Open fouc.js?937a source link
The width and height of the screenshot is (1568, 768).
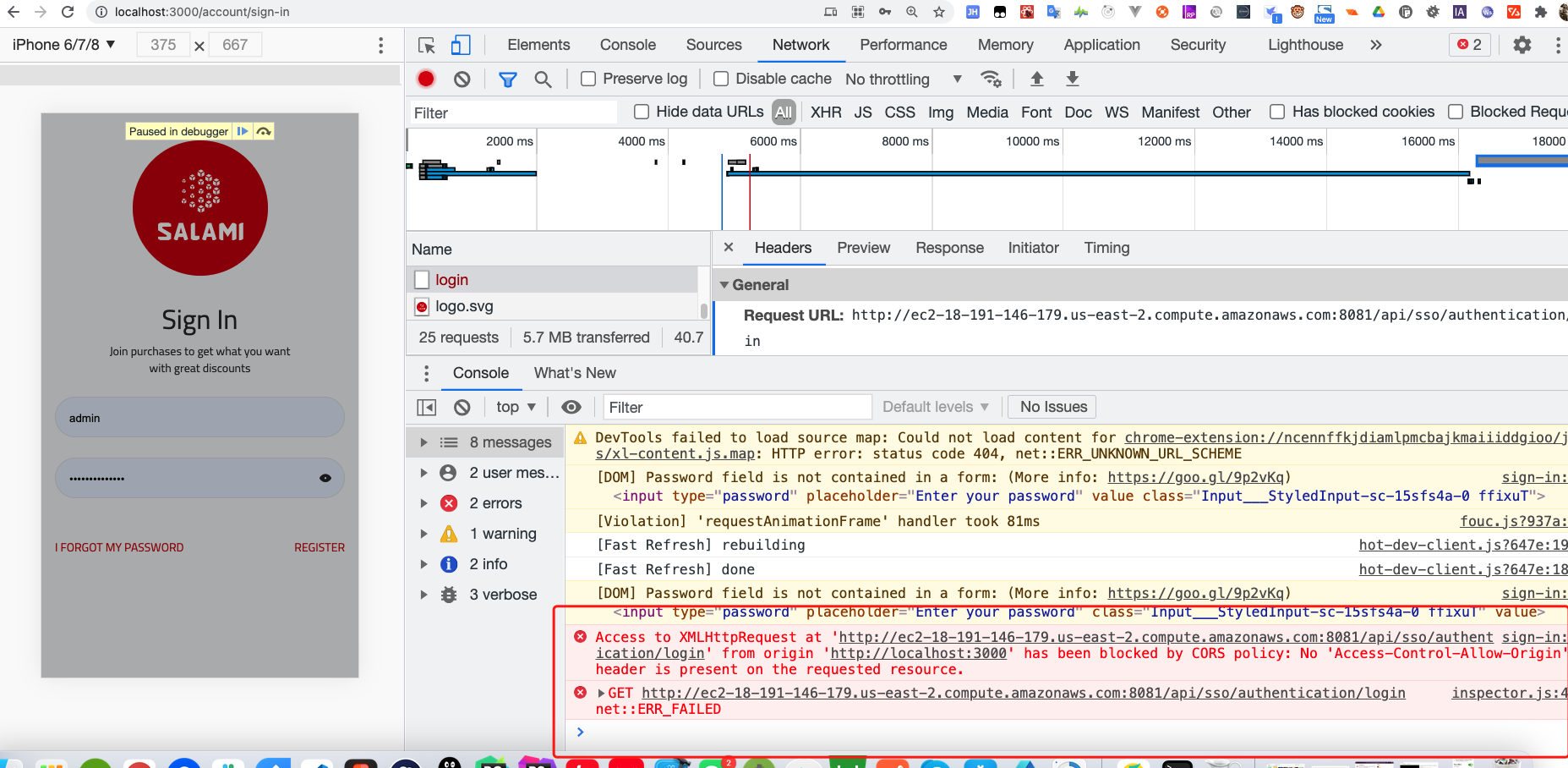[x=1513, y=521]
